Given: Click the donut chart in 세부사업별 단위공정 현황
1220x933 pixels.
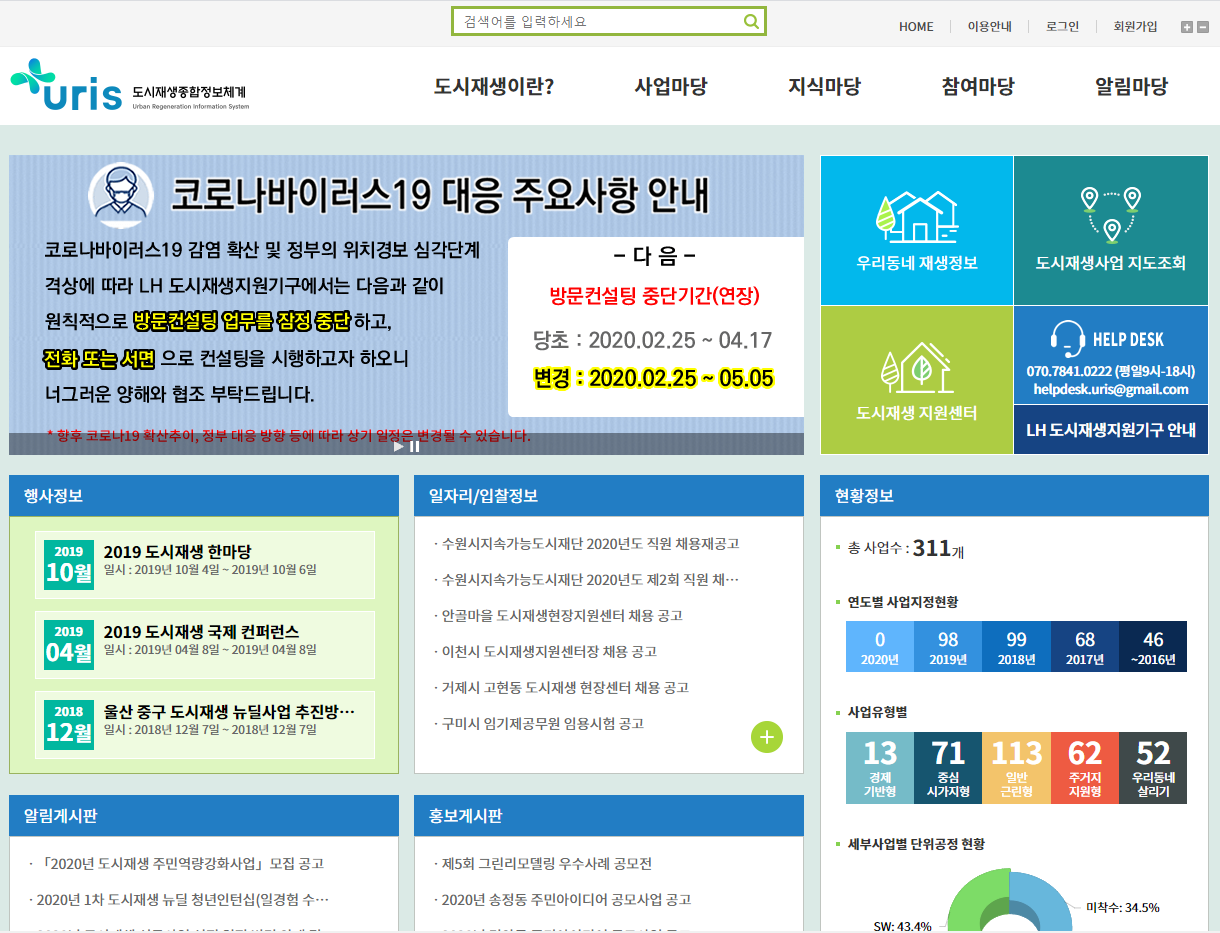Looking at the screenshot, I should (1009, 902).
